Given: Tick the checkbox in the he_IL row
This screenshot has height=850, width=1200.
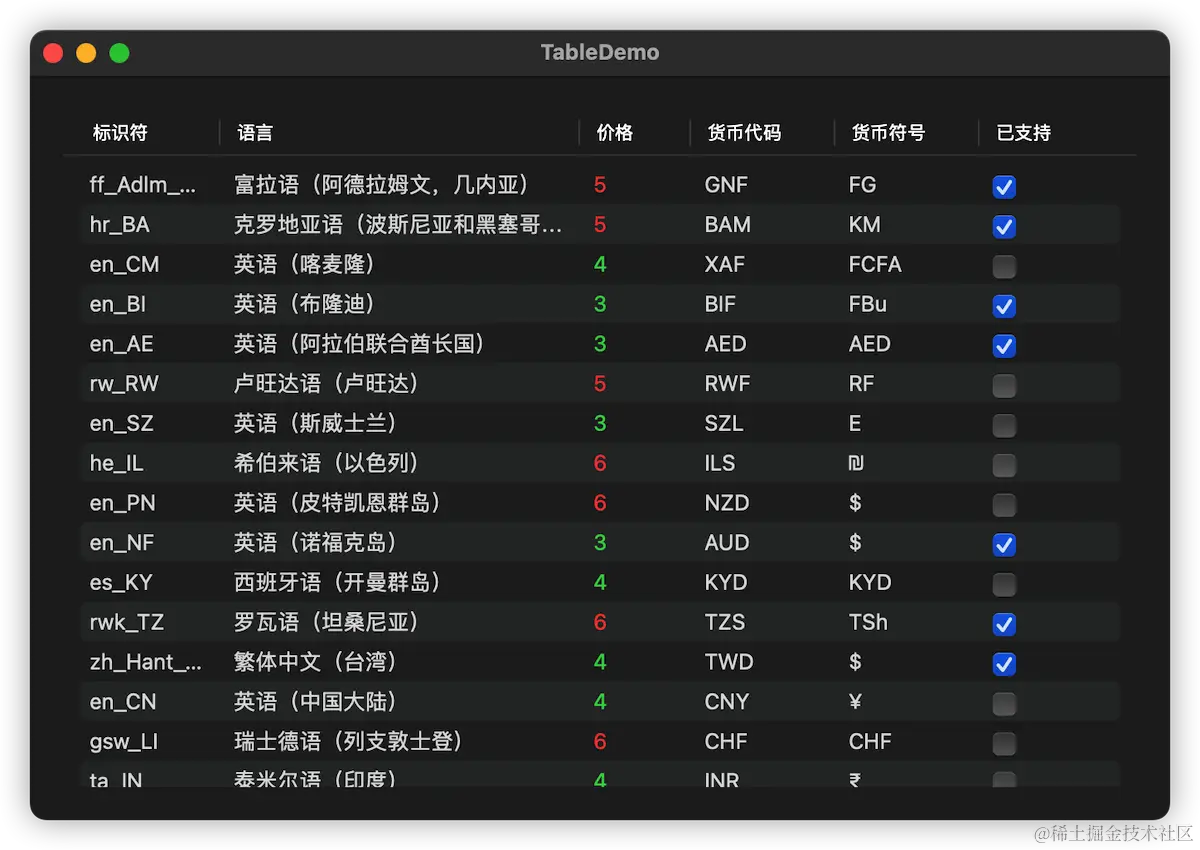Looking at the screenshot, I should [1004, 465].
